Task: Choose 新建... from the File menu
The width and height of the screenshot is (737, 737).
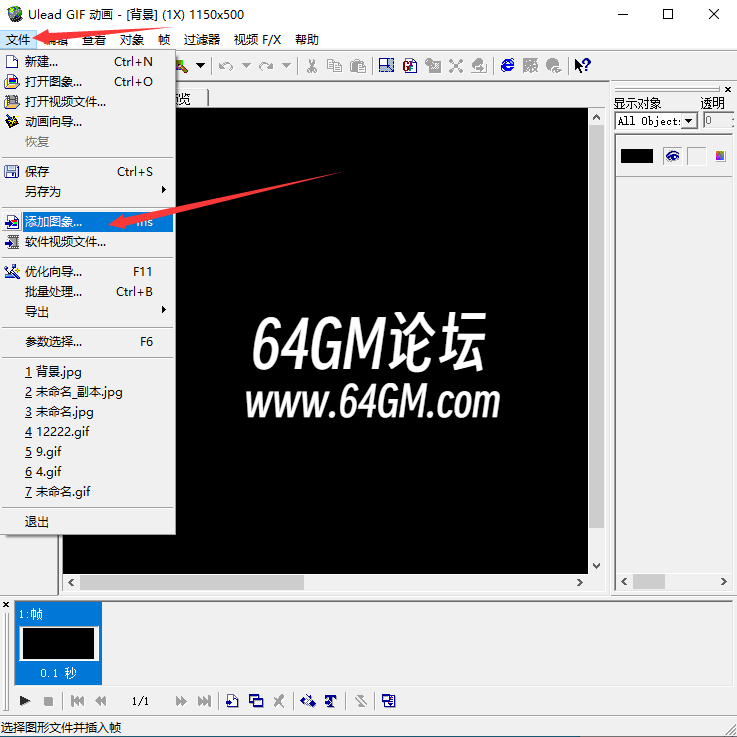Action: click(x=88, y=62)
